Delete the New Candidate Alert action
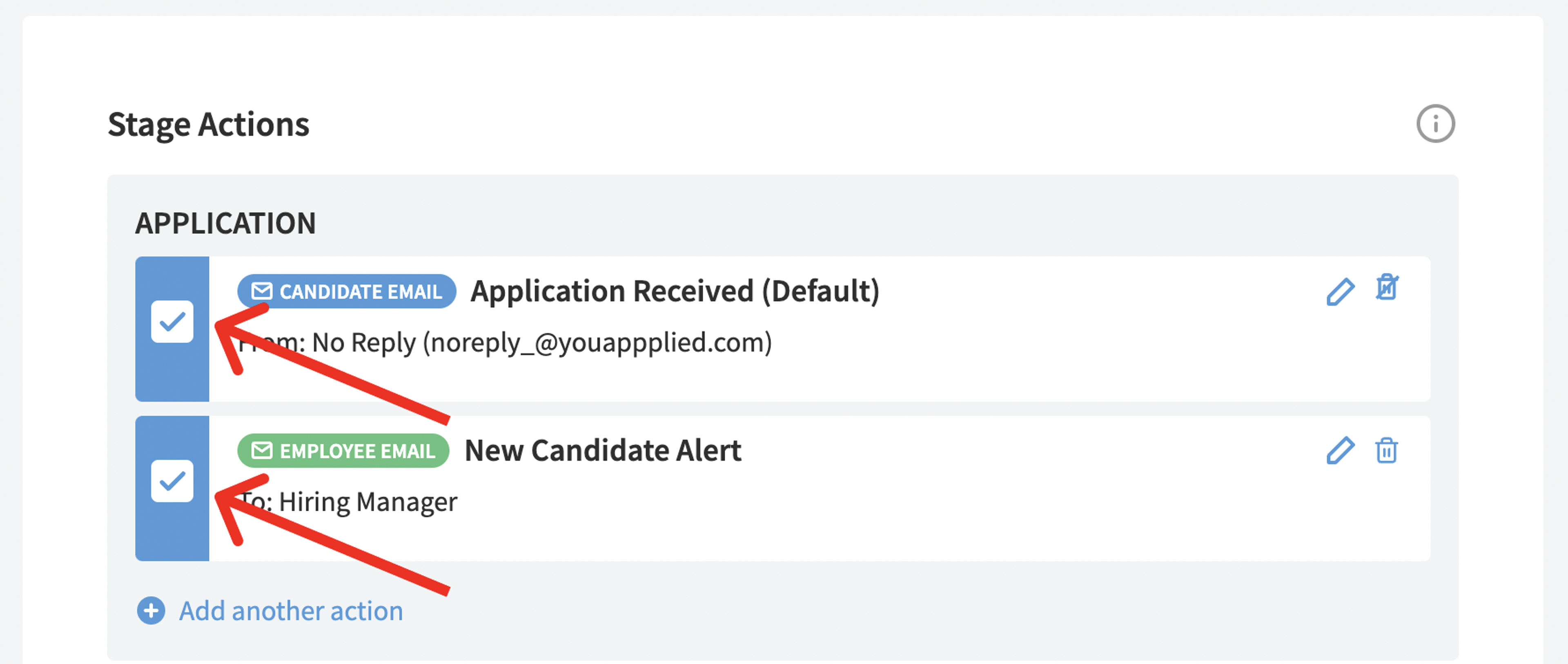 click(x=1387, y=451)
